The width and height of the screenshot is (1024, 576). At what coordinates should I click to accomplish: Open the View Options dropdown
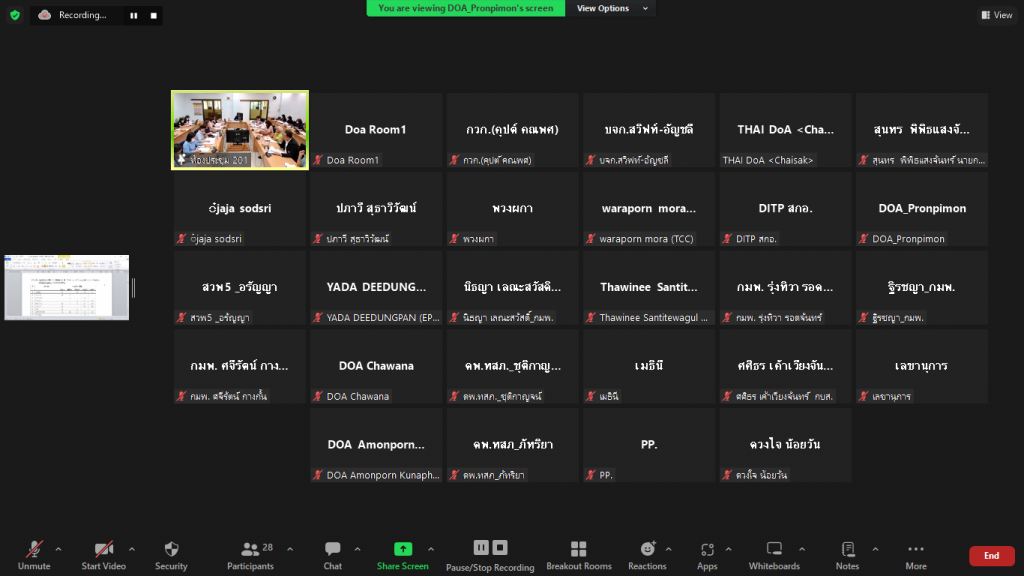coord(611,8)
